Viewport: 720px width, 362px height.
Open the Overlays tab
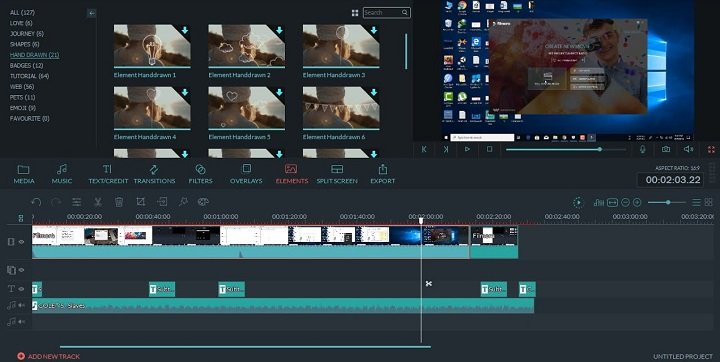tap(246, 175)
